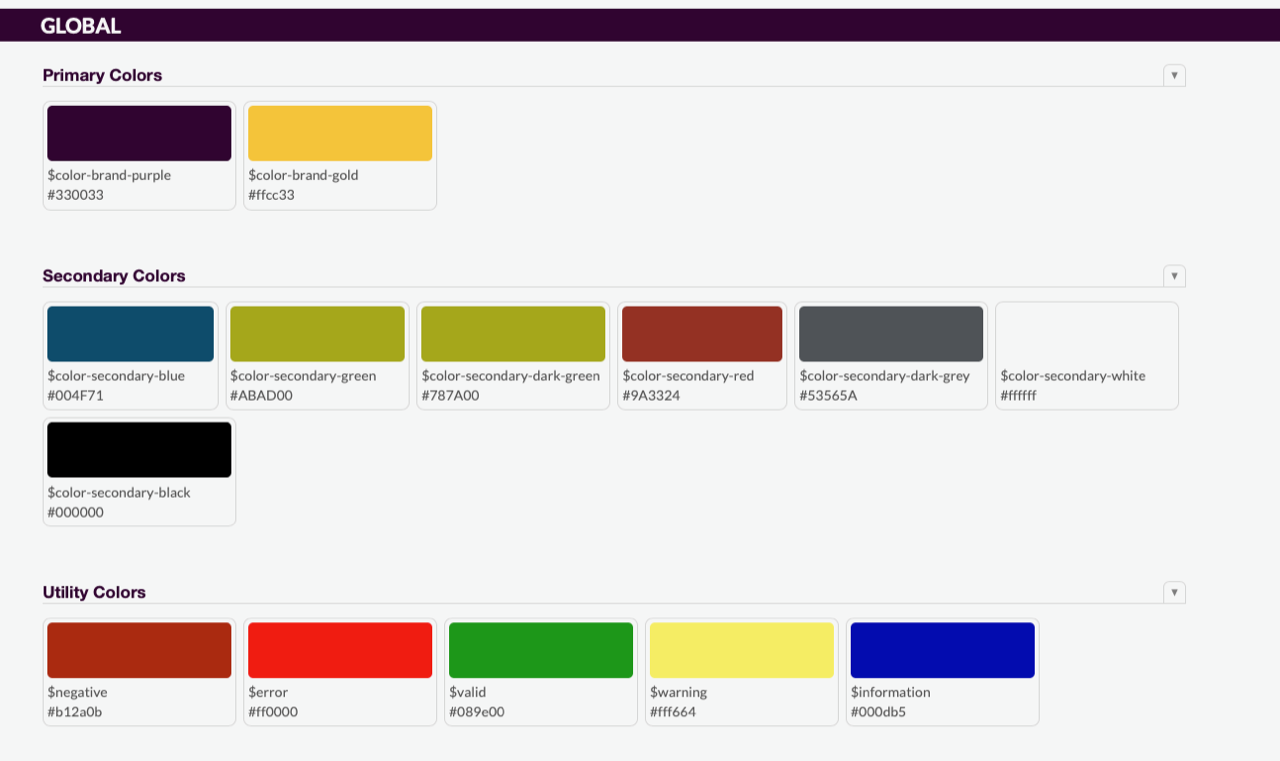Click the $color-secondary-green label
Screen dimensions: 1280x761
[x=303, y=376]
